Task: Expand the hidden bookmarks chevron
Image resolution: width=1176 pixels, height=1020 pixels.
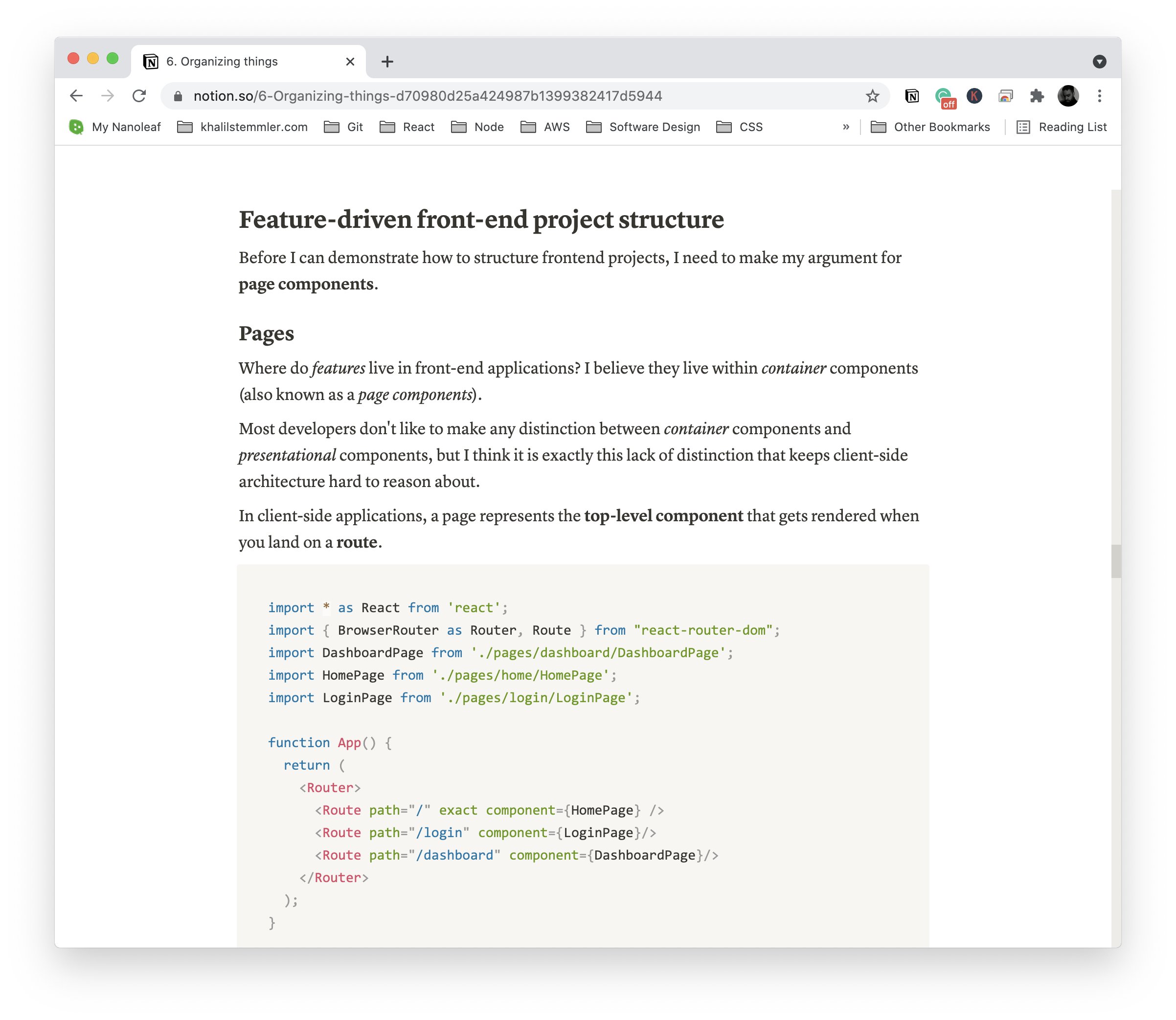Action: coord(846,127)
